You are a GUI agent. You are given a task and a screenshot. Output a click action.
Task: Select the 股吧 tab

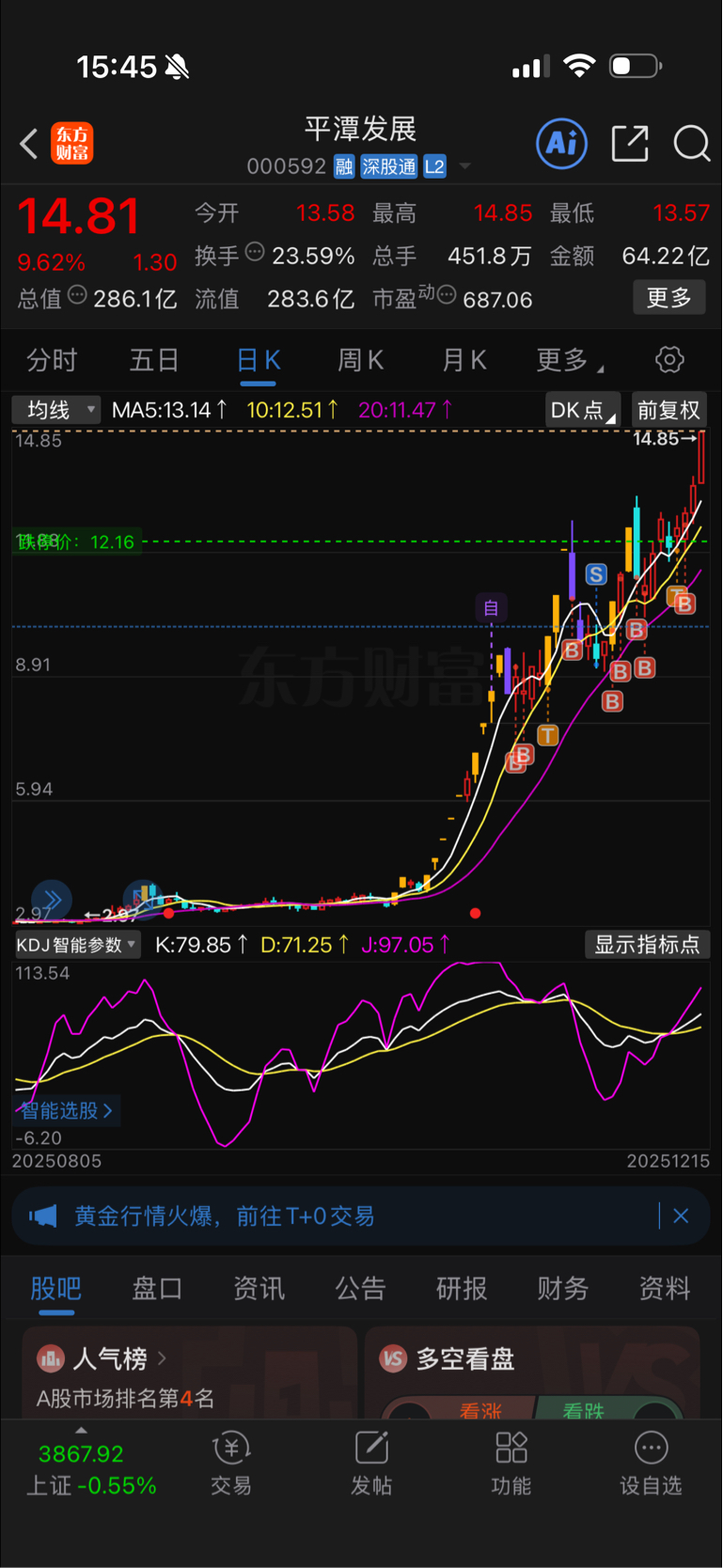[55, 1289]
